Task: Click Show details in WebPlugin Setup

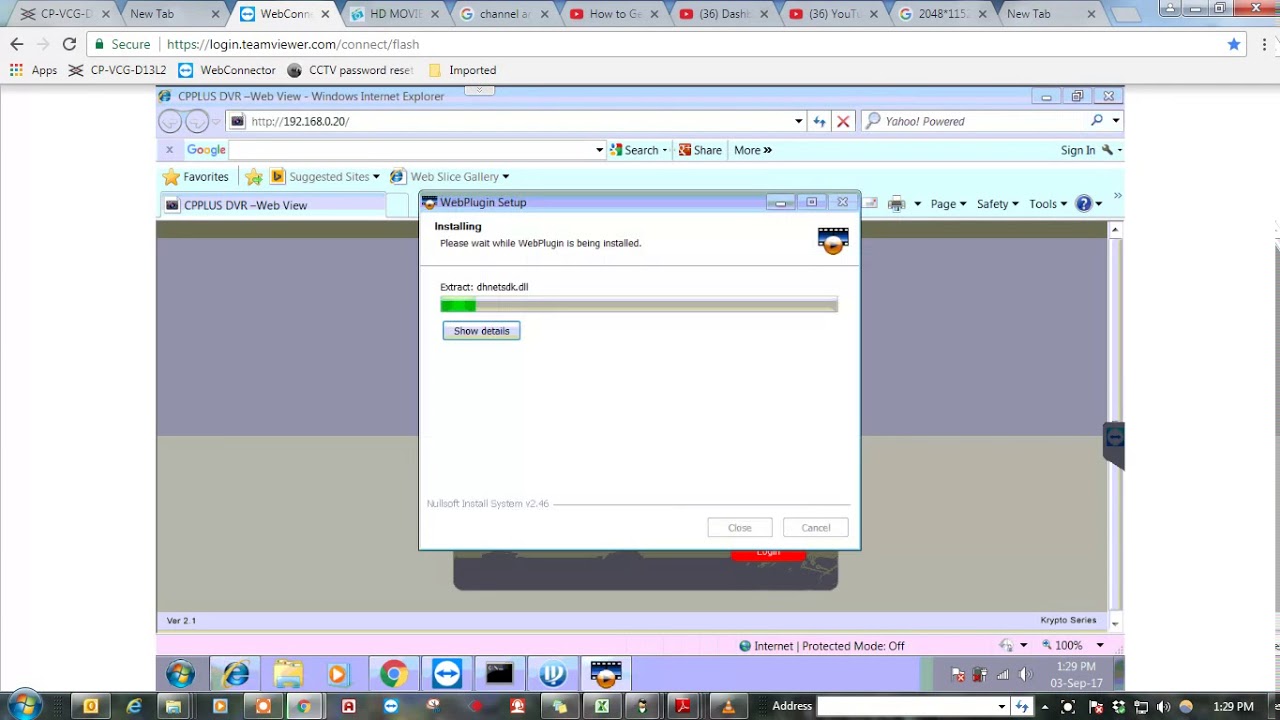Action: pos(481,331)
